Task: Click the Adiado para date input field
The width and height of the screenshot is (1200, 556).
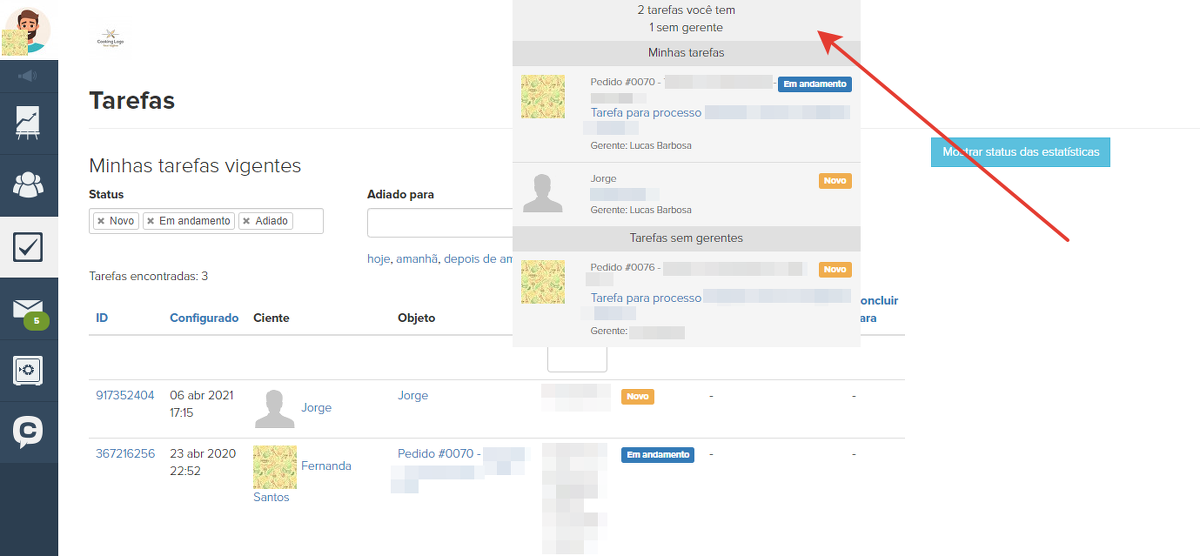Action: click(x=440, y=223)
